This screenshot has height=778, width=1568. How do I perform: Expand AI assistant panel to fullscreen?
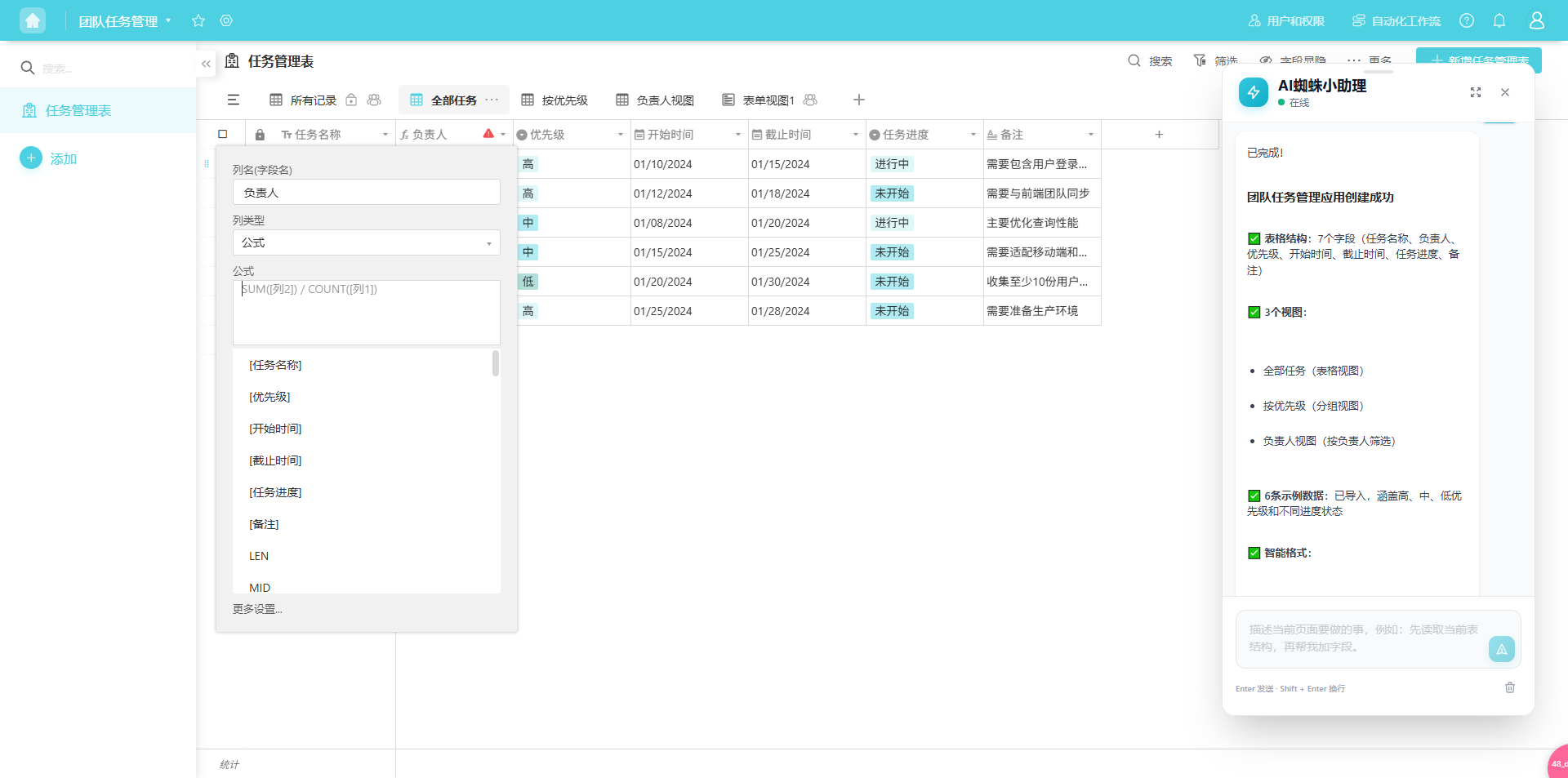1476,92
